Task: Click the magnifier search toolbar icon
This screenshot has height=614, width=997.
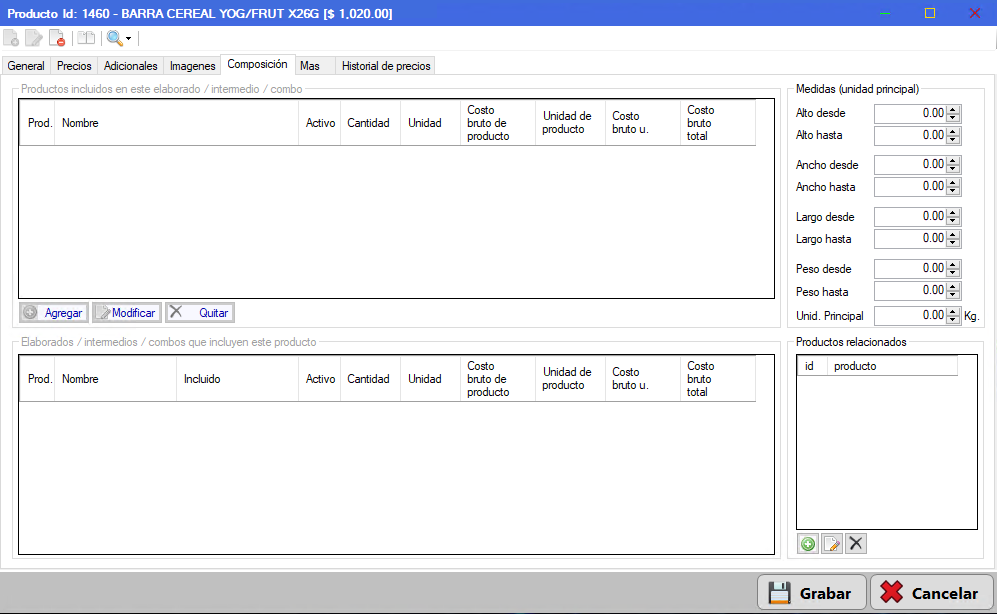Action: click(x=114, y=38)
